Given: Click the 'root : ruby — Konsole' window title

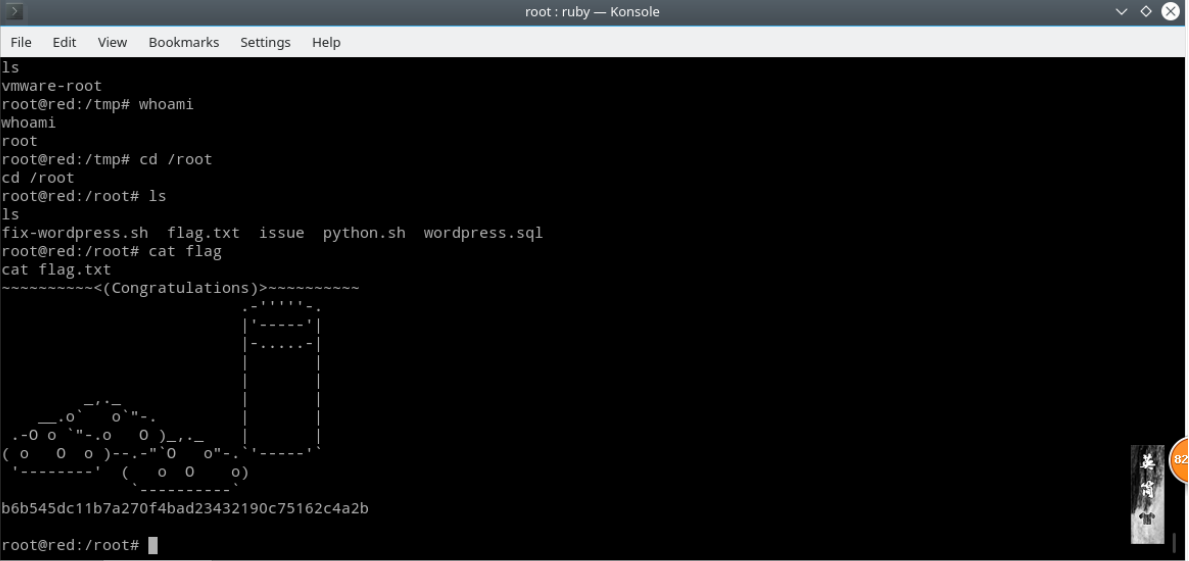Looking at the screenshot, I should click(592, 11).
